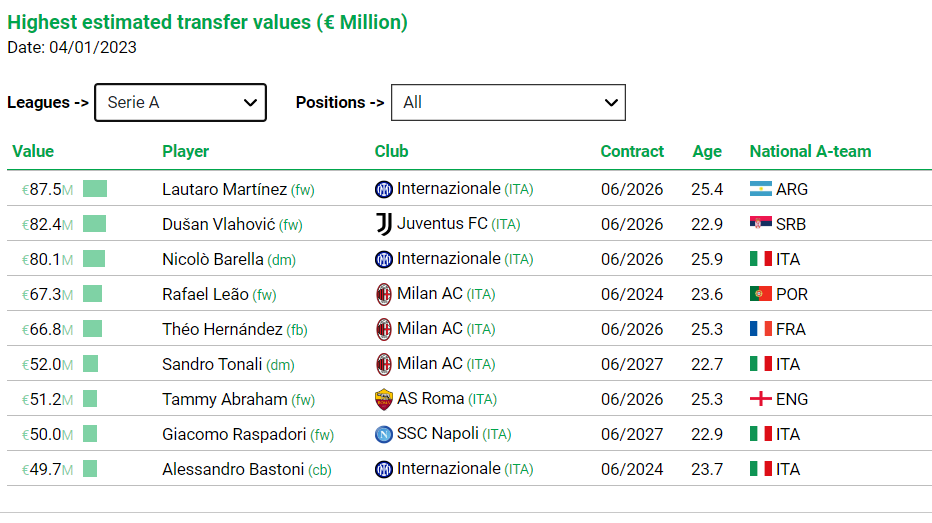Image resolution: width=932 pixels, height=523 pixels.
Task: Open the Leagues dropdown showing Serie A
Action: point(180,102)
